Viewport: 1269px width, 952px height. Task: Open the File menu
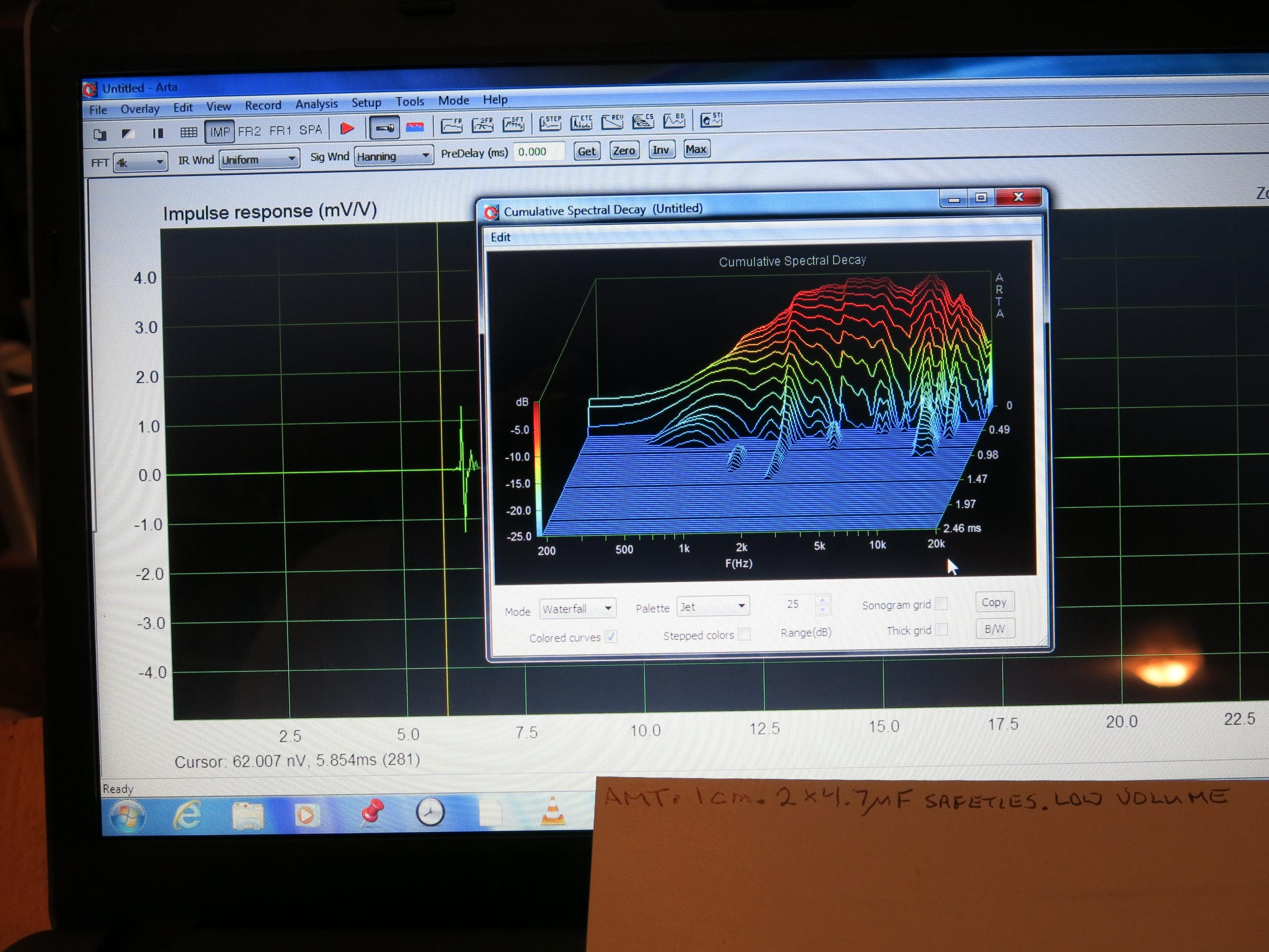pos(98,110)
